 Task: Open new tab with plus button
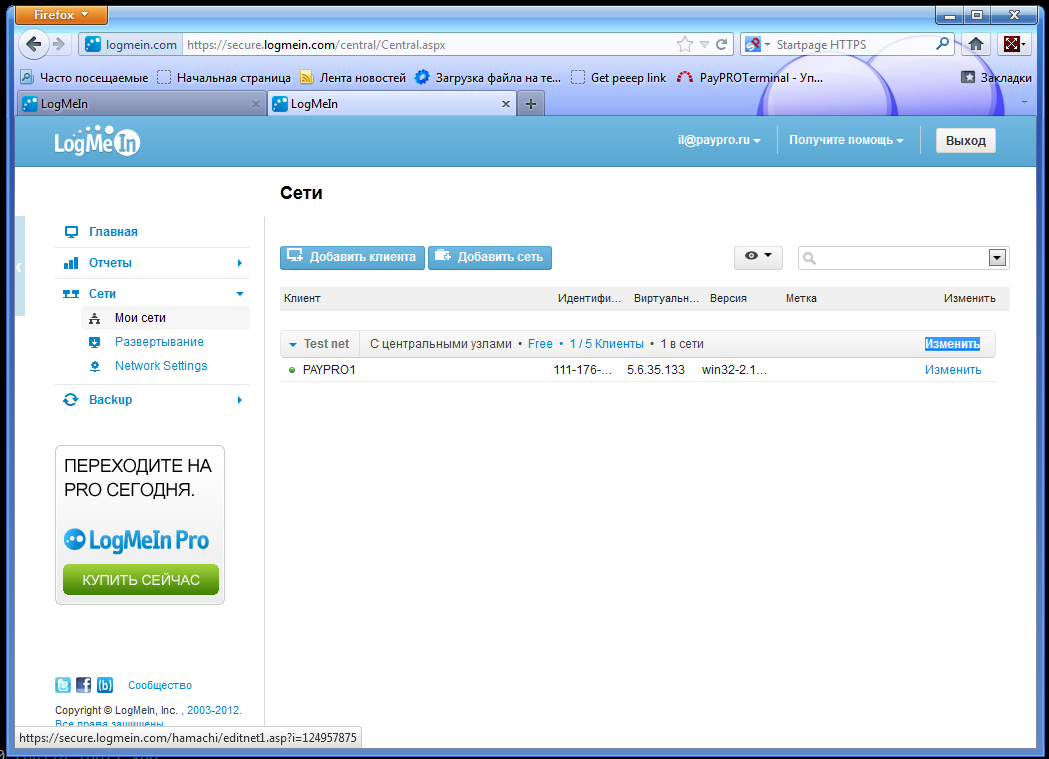coord(531,104)
